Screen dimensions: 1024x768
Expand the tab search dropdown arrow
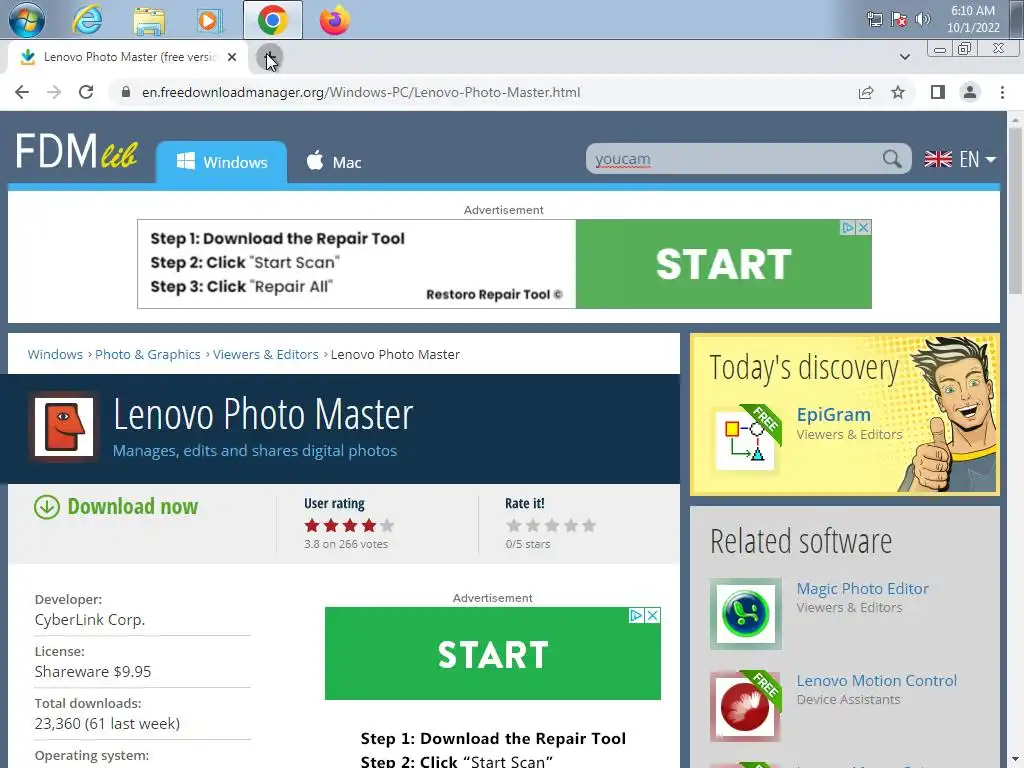click(904, 57)
